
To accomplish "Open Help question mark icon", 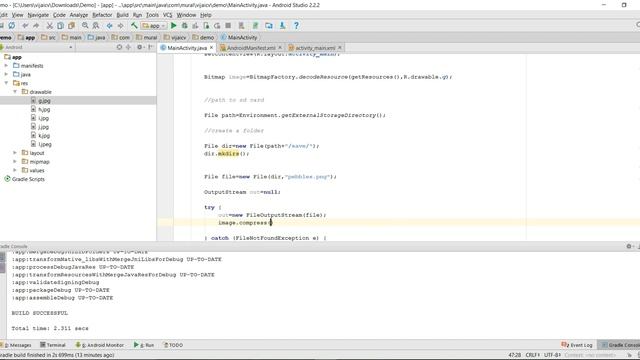I will tap(296, 25).
